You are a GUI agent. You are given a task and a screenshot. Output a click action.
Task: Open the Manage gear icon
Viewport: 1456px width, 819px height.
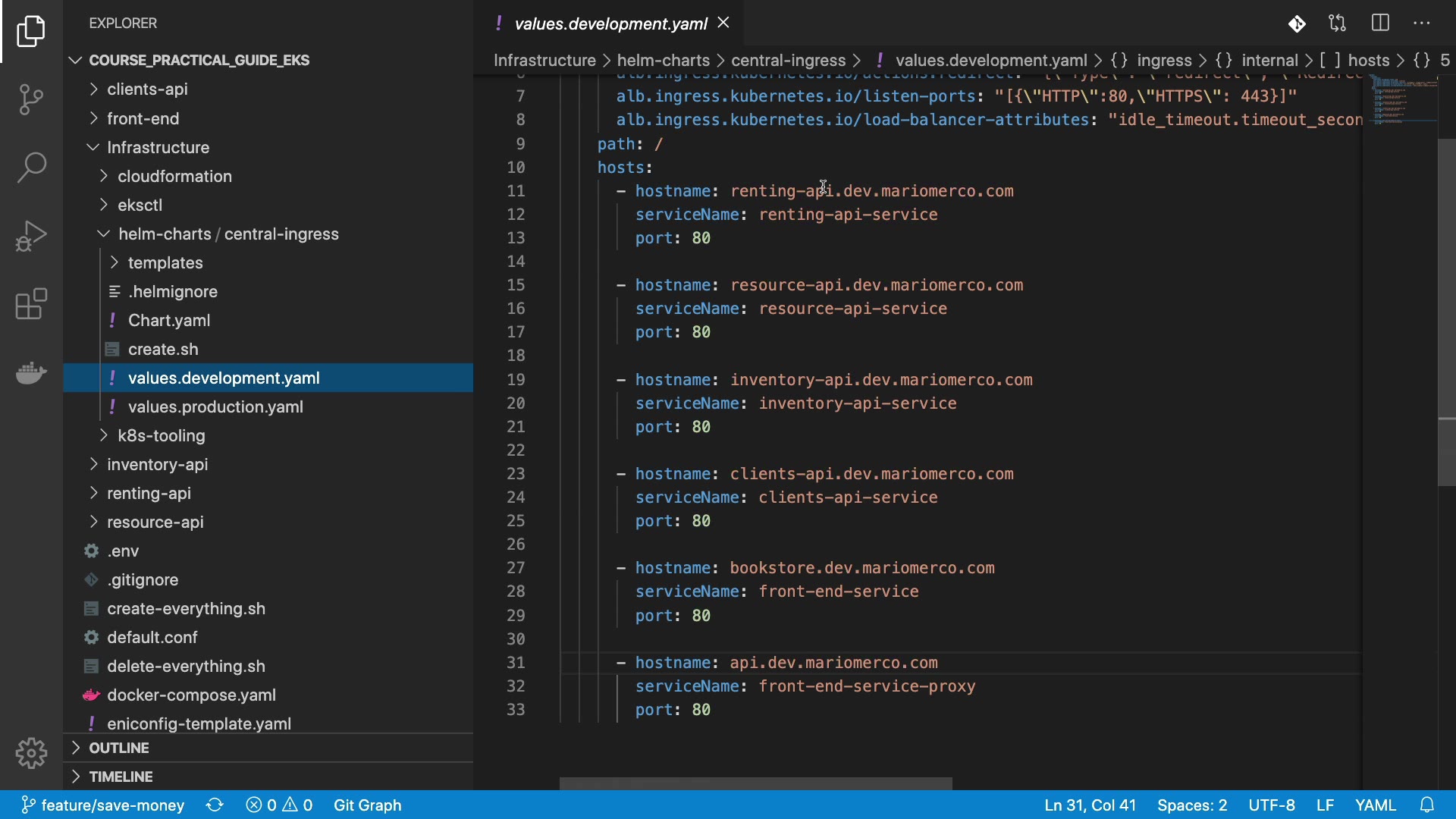(x=31, y=753)
